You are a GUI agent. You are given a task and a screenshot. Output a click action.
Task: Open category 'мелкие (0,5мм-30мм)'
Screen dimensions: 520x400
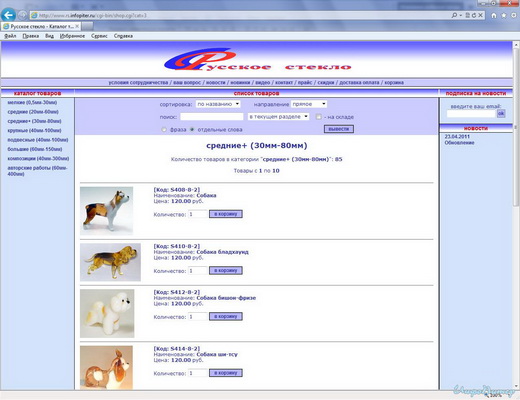[x=32, y=102]
